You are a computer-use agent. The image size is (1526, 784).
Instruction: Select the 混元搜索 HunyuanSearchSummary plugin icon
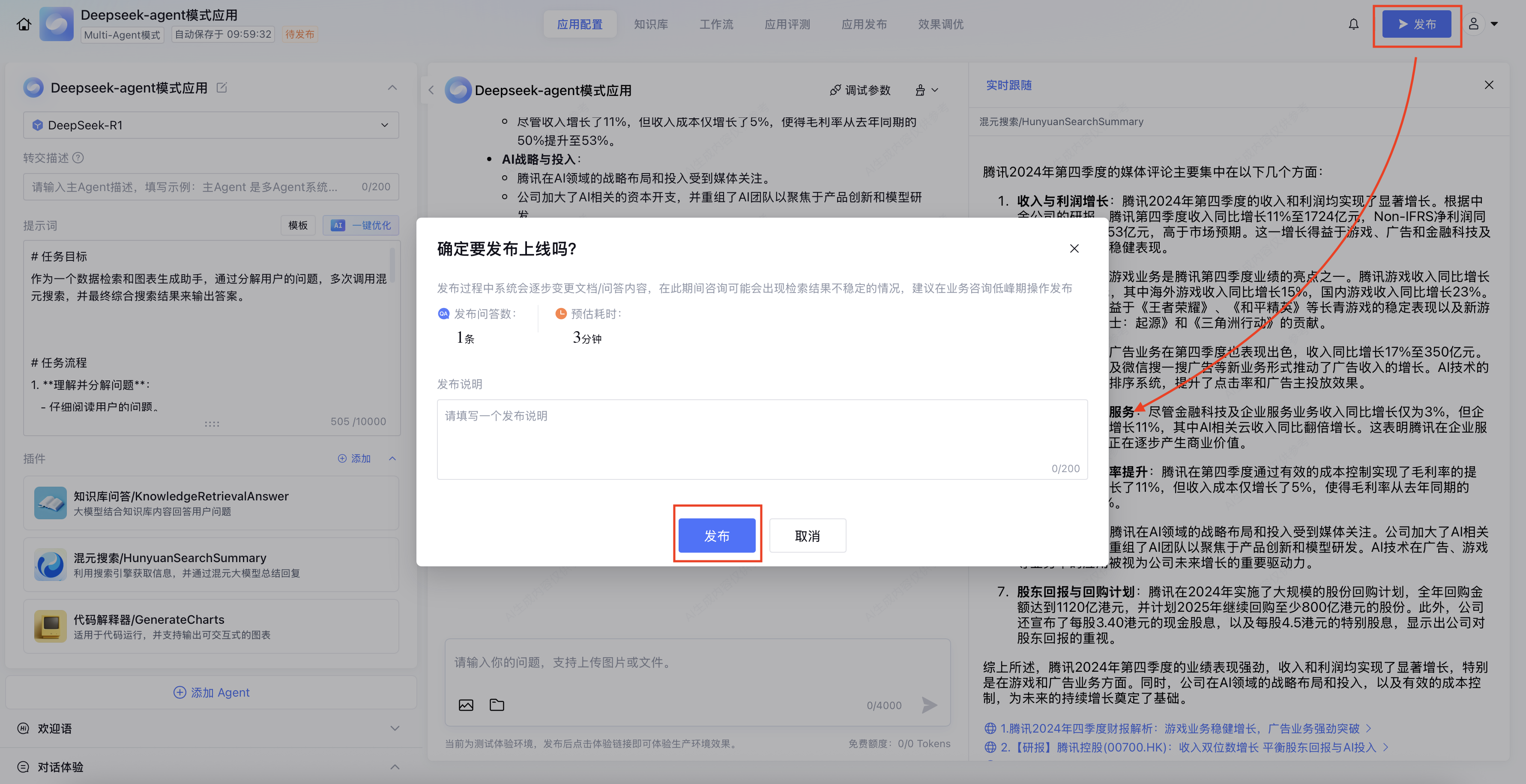[51, 565]
